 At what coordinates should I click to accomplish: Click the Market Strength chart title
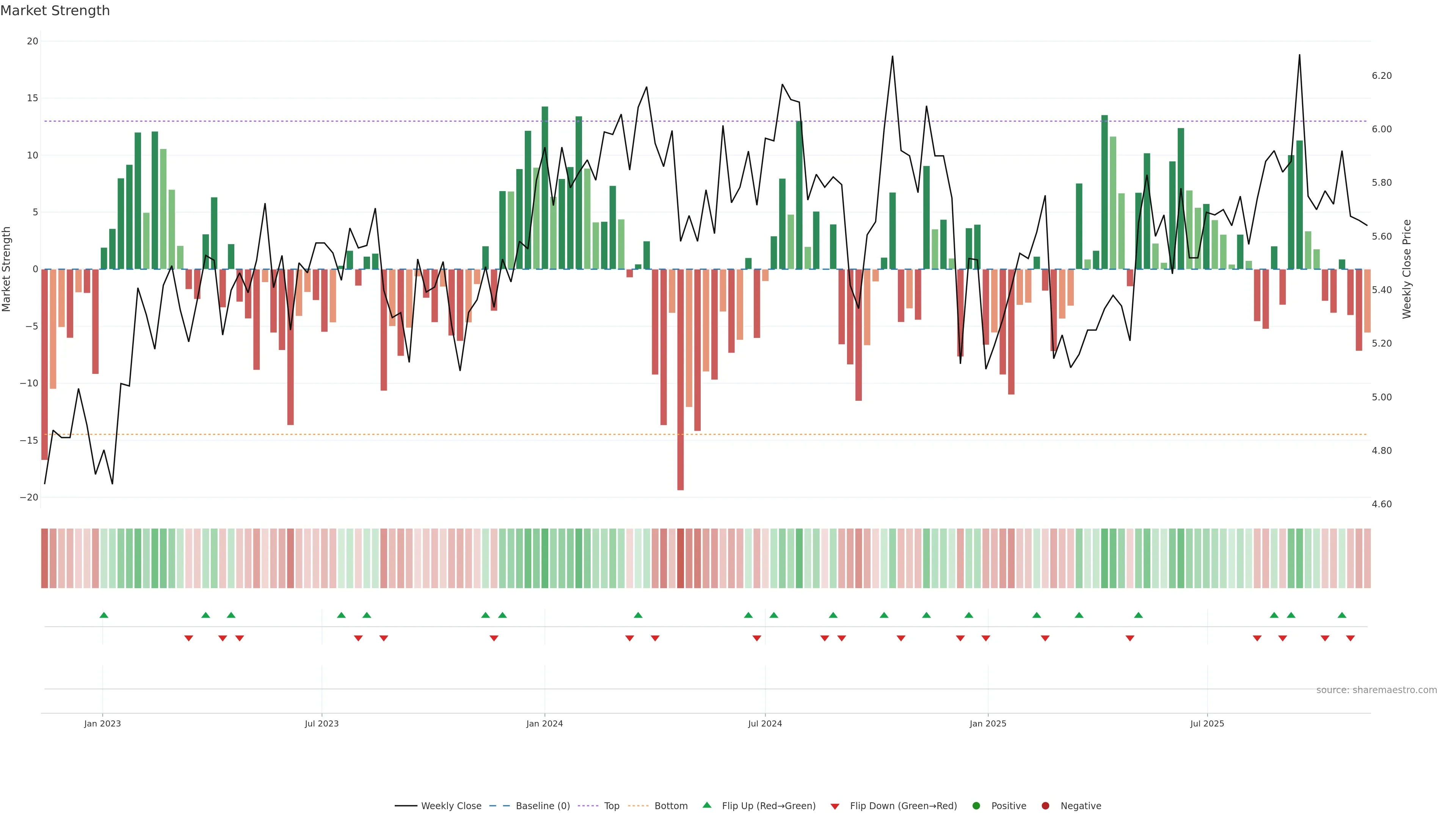(55, 11)
